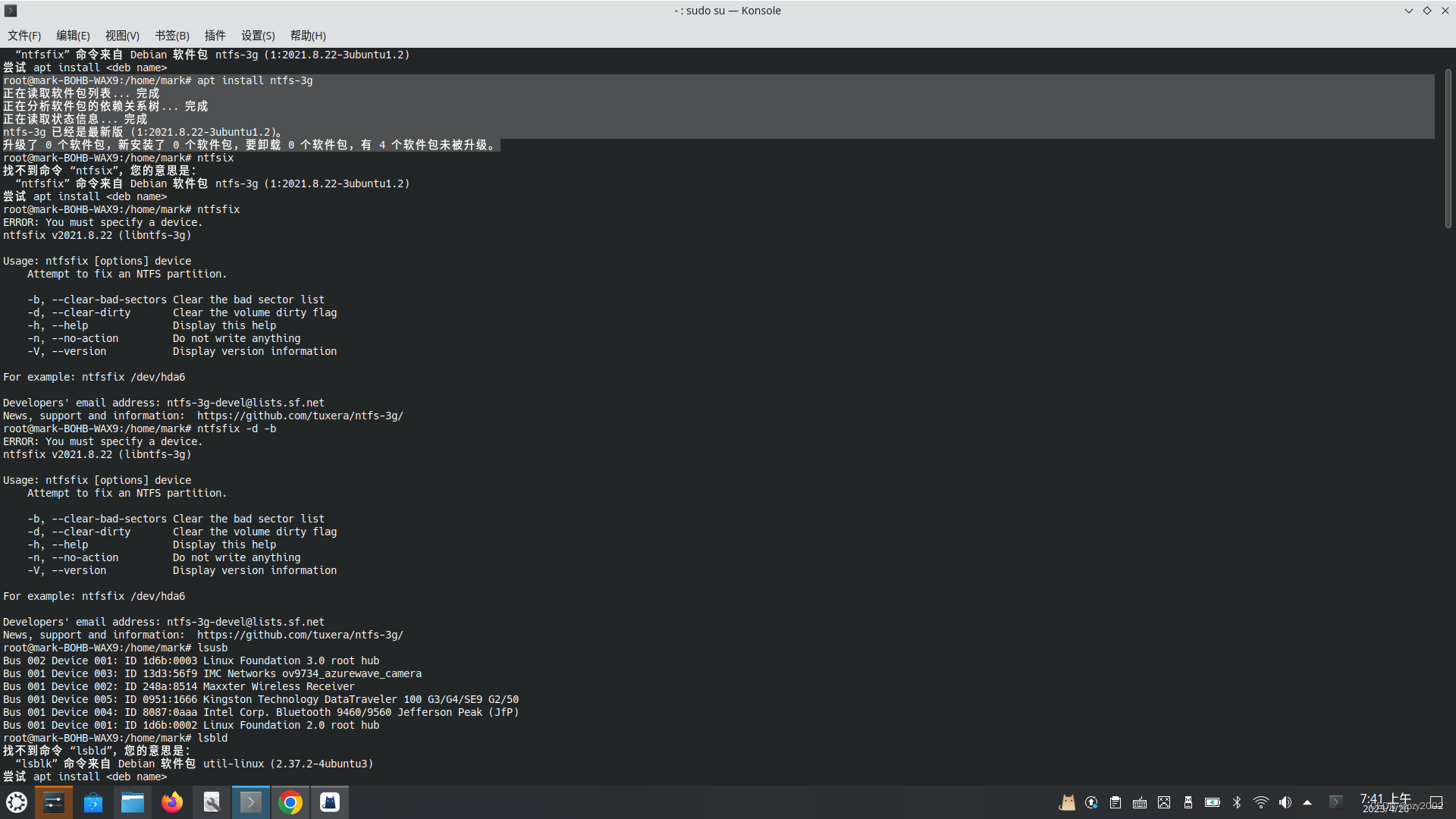Open the 设置(S) menu
1456x819 pixels.
tap(258, 36)
